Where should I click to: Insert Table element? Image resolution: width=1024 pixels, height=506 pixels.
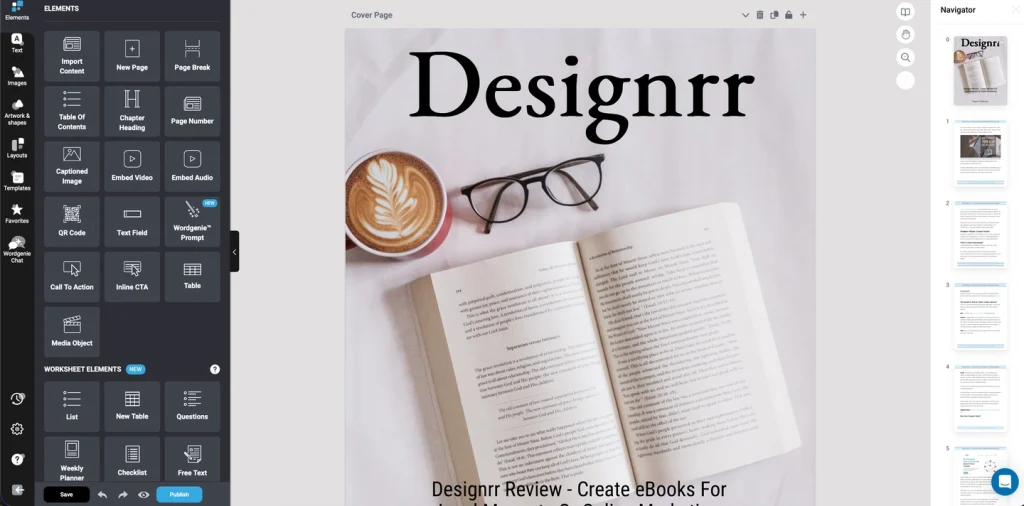coord(192,277)
